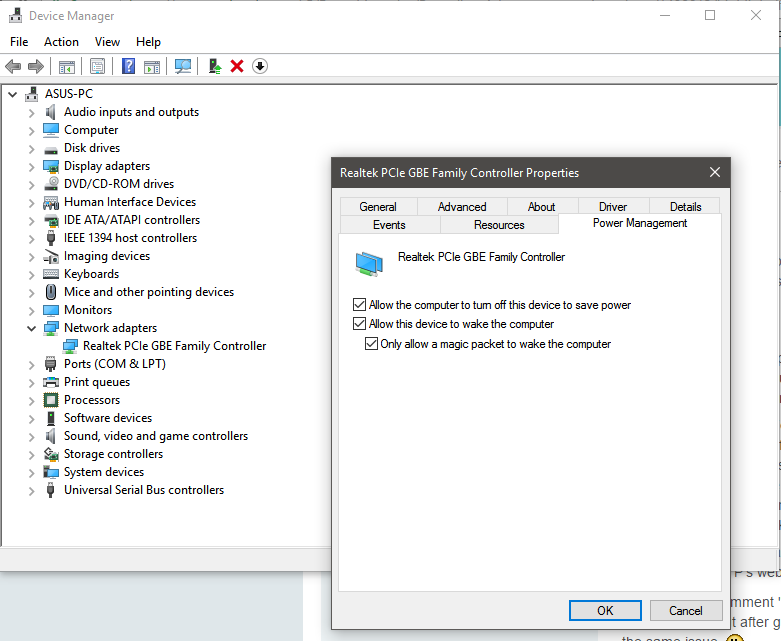Switch to the About tab
The height and width of the screenshot is (641, 781).
click(x=541, y=207)
